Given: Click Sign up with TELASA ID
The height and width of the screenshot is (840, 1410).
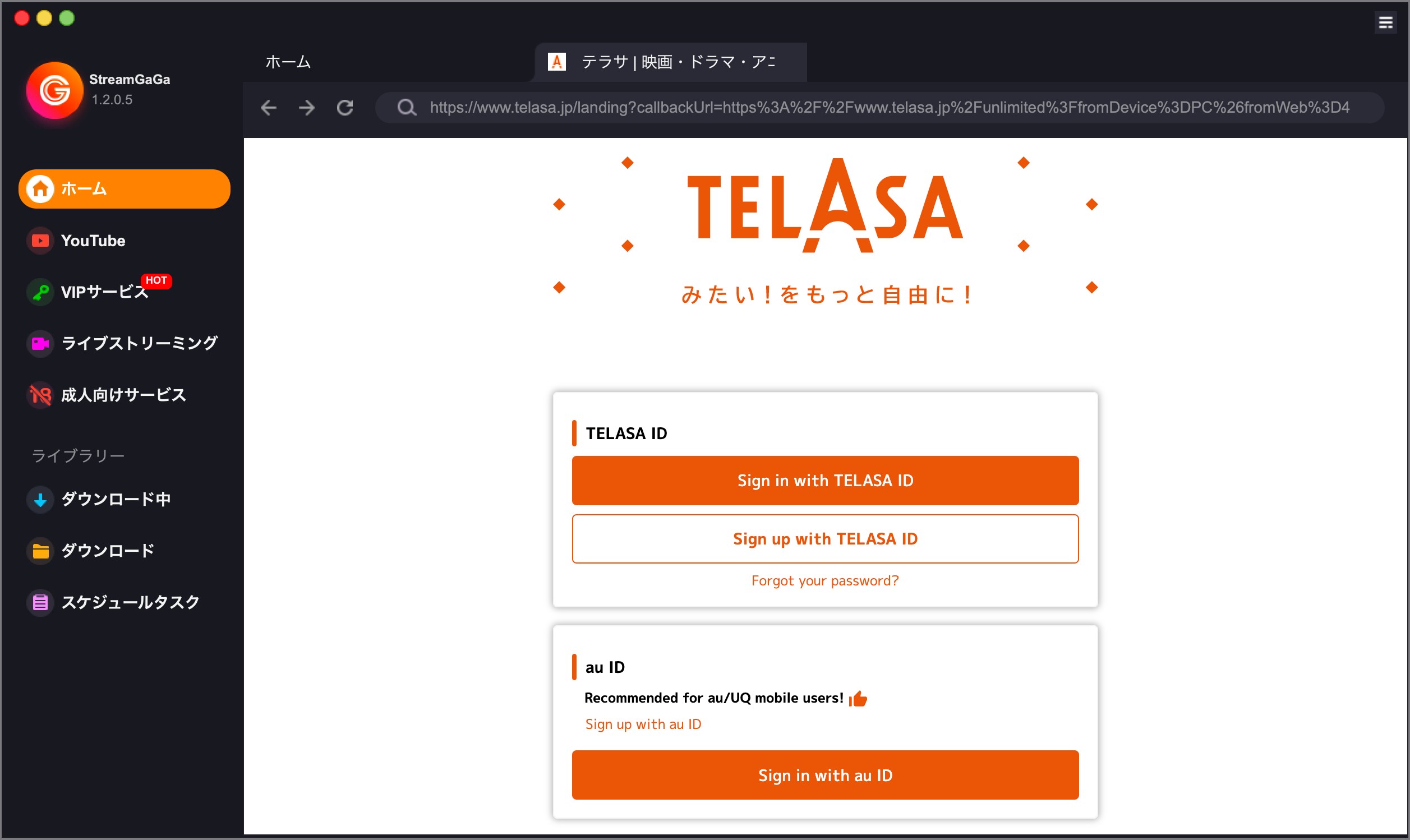Looking at the screenshot, I should click(824, 538).
